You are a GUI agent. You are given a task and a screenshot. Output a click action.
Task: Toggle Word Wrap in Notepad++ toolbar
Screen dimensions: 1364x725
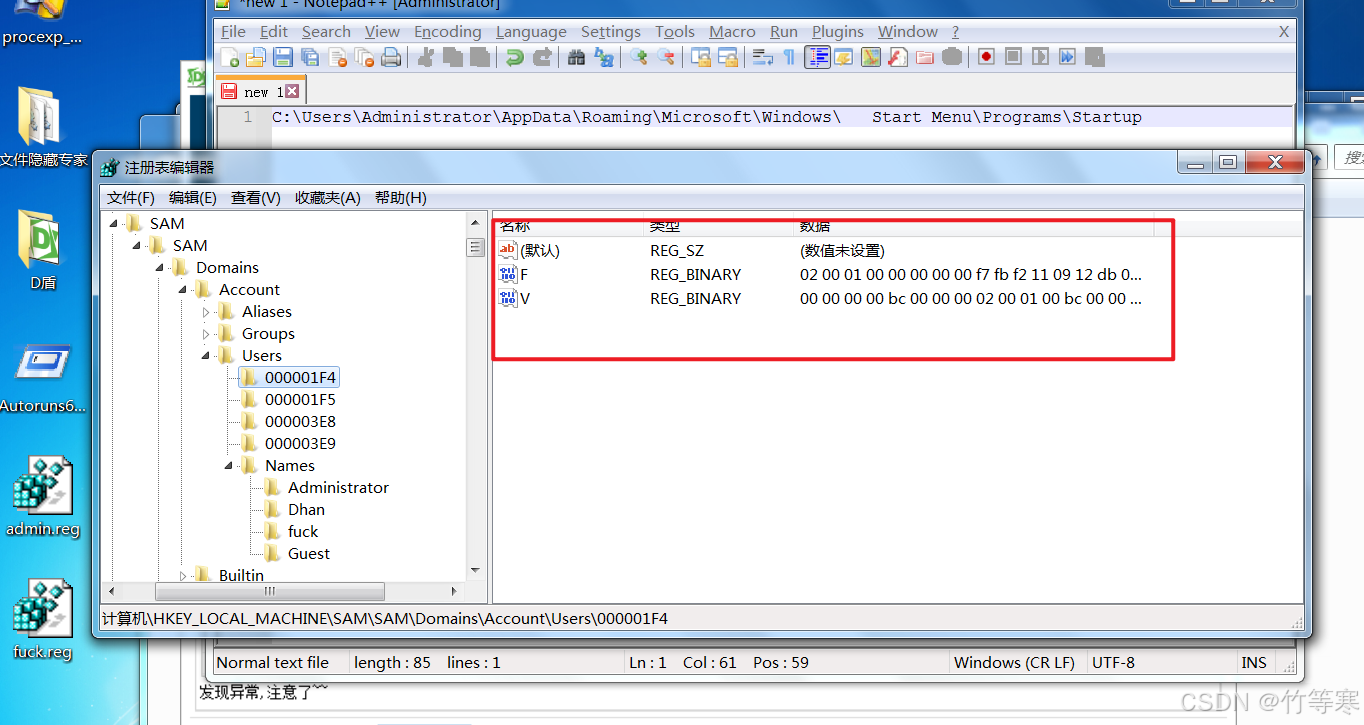(x=763, y=58)
